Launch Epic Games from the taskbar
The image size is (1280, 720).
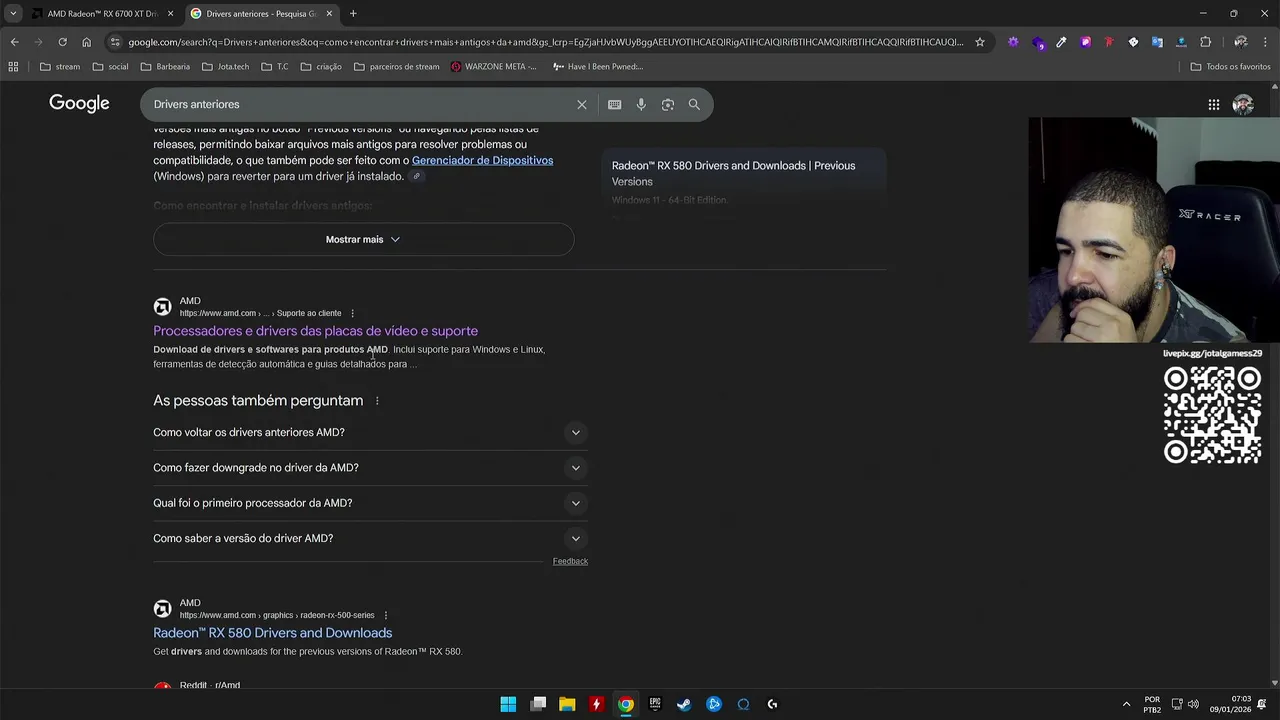tap(655, 704)
